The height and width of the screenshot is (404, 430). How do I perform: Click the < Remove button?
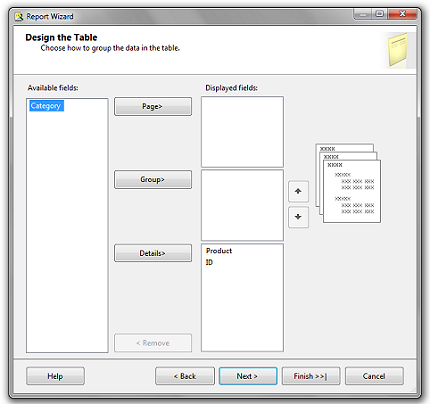coord(153,343)
